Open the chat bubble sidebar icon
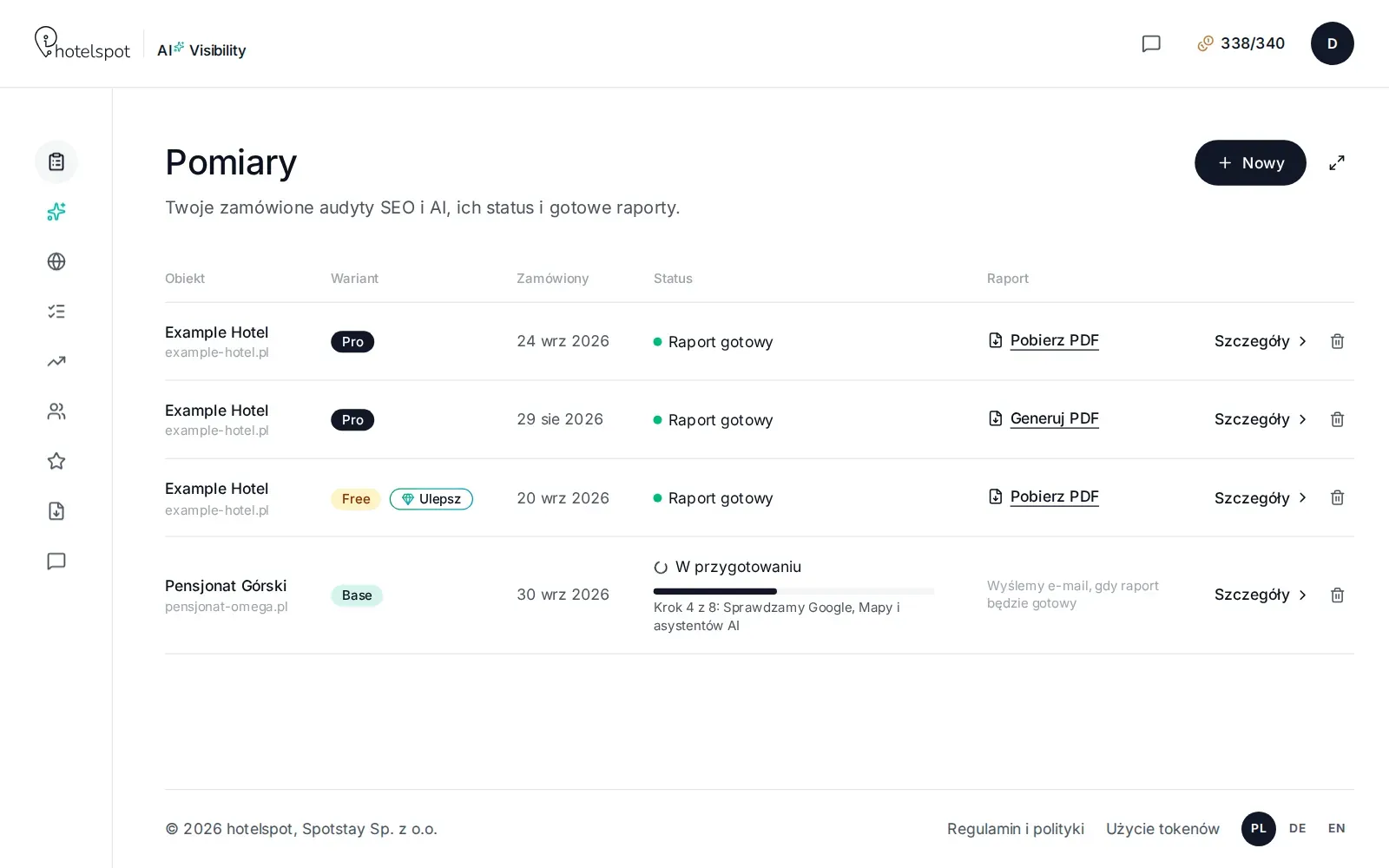 pos(56,561)
